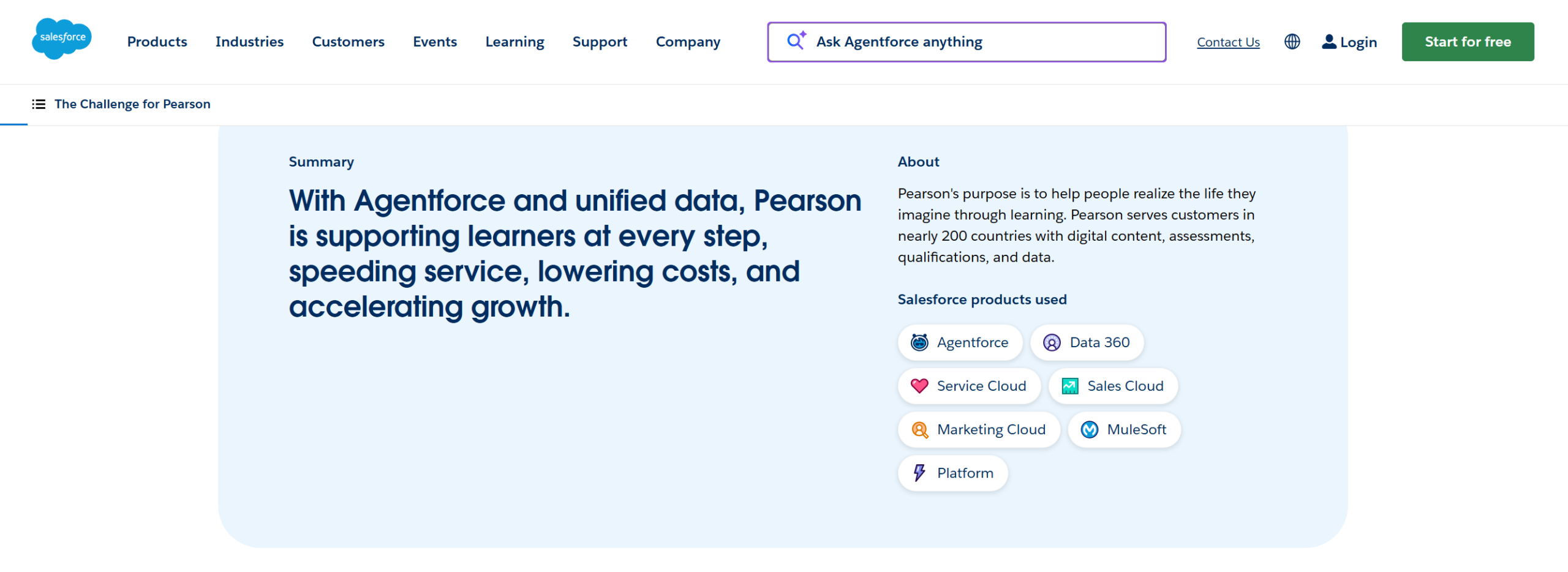Open the Support menu
Viewport: 1568px width, 572px height.
point(600,42)
